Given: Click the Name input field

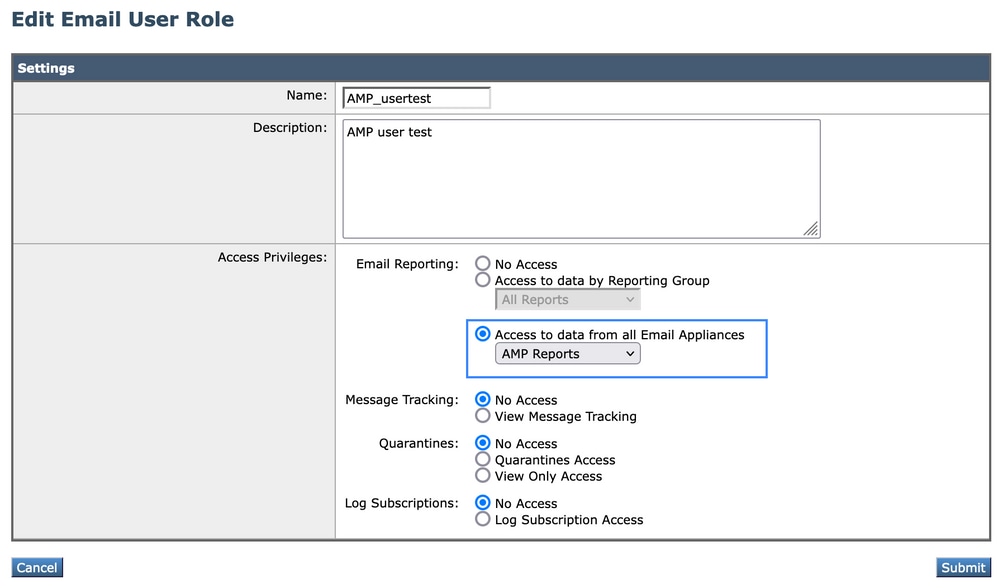Looking at the screenshot, I should click(416, 98).
